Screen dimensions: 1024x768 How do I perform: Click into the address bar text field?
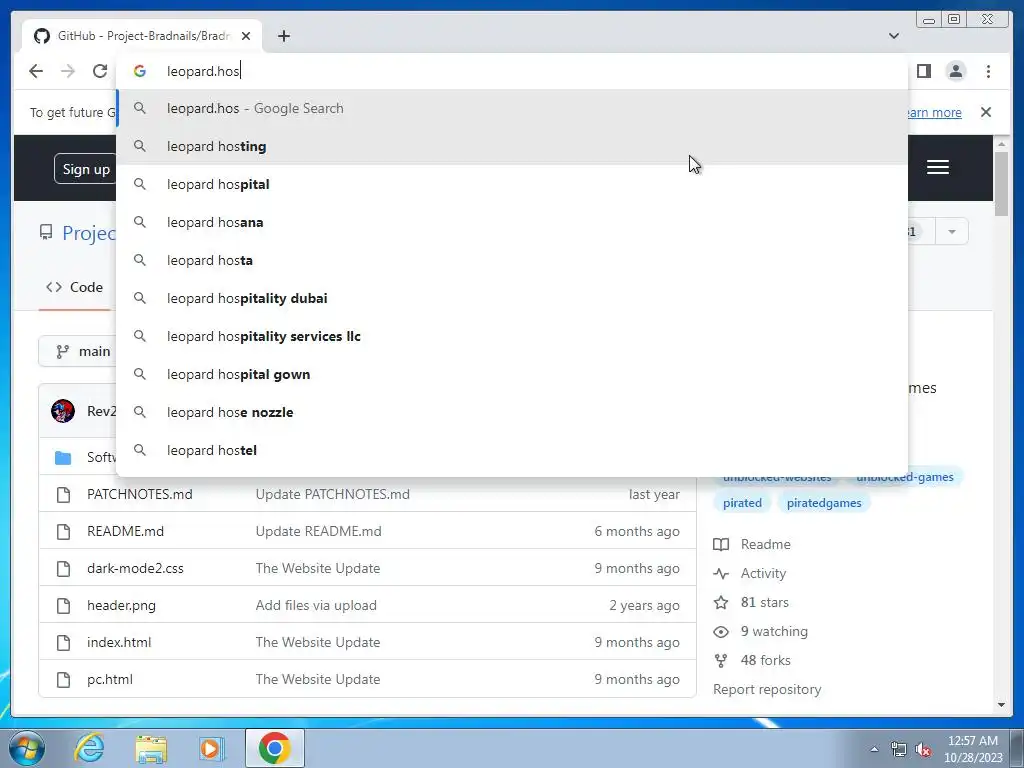(x=512, y=71)
